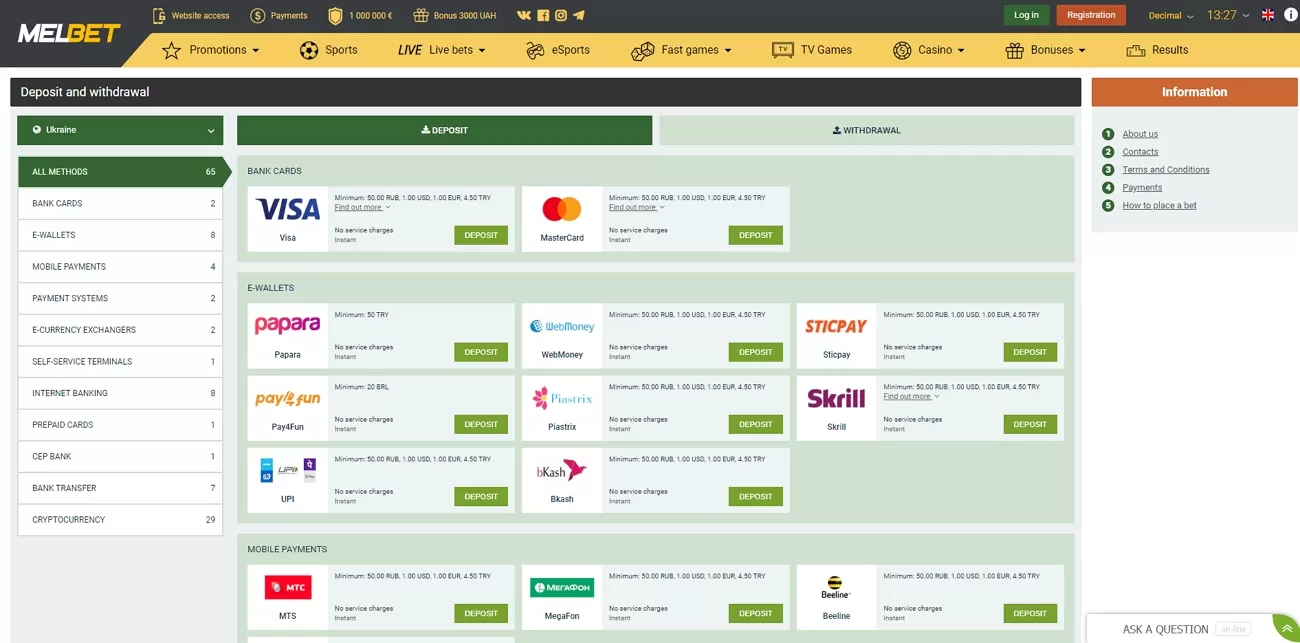
Task: Click the 1 000 000 € shield icon
Action: 336,15
